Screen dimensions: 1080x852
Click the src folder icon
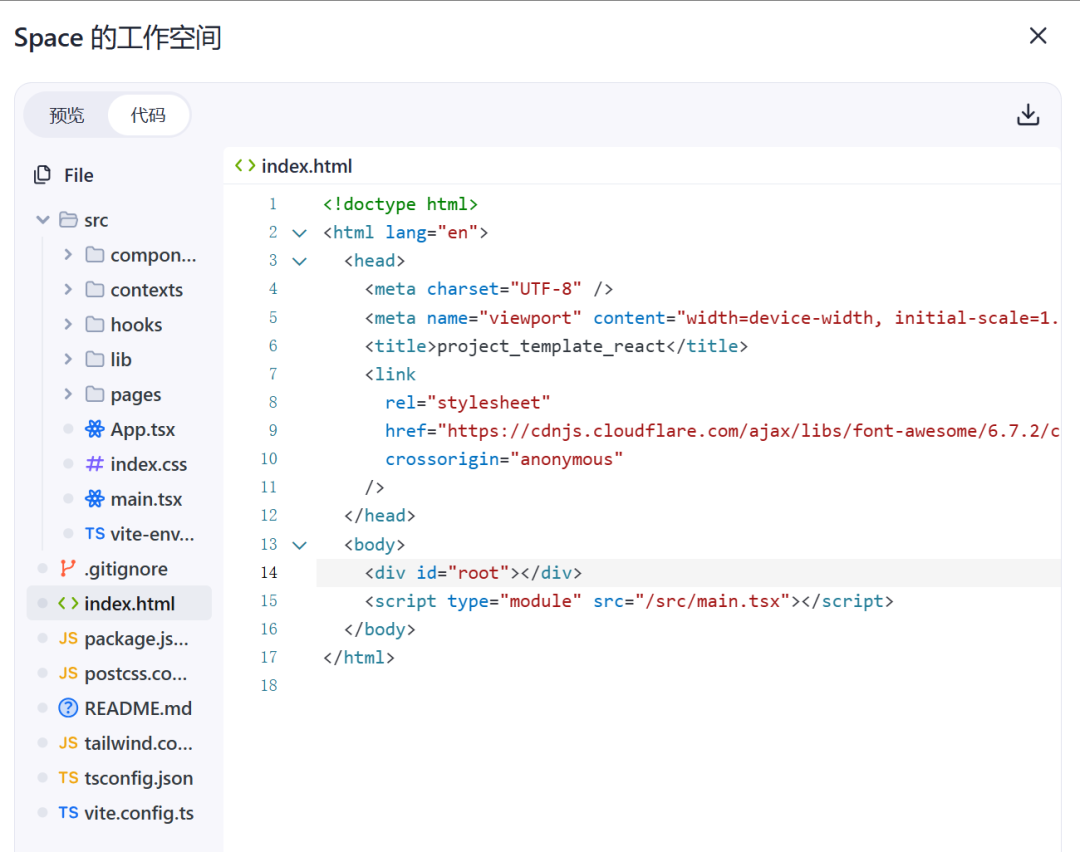(x=68, y=220)
